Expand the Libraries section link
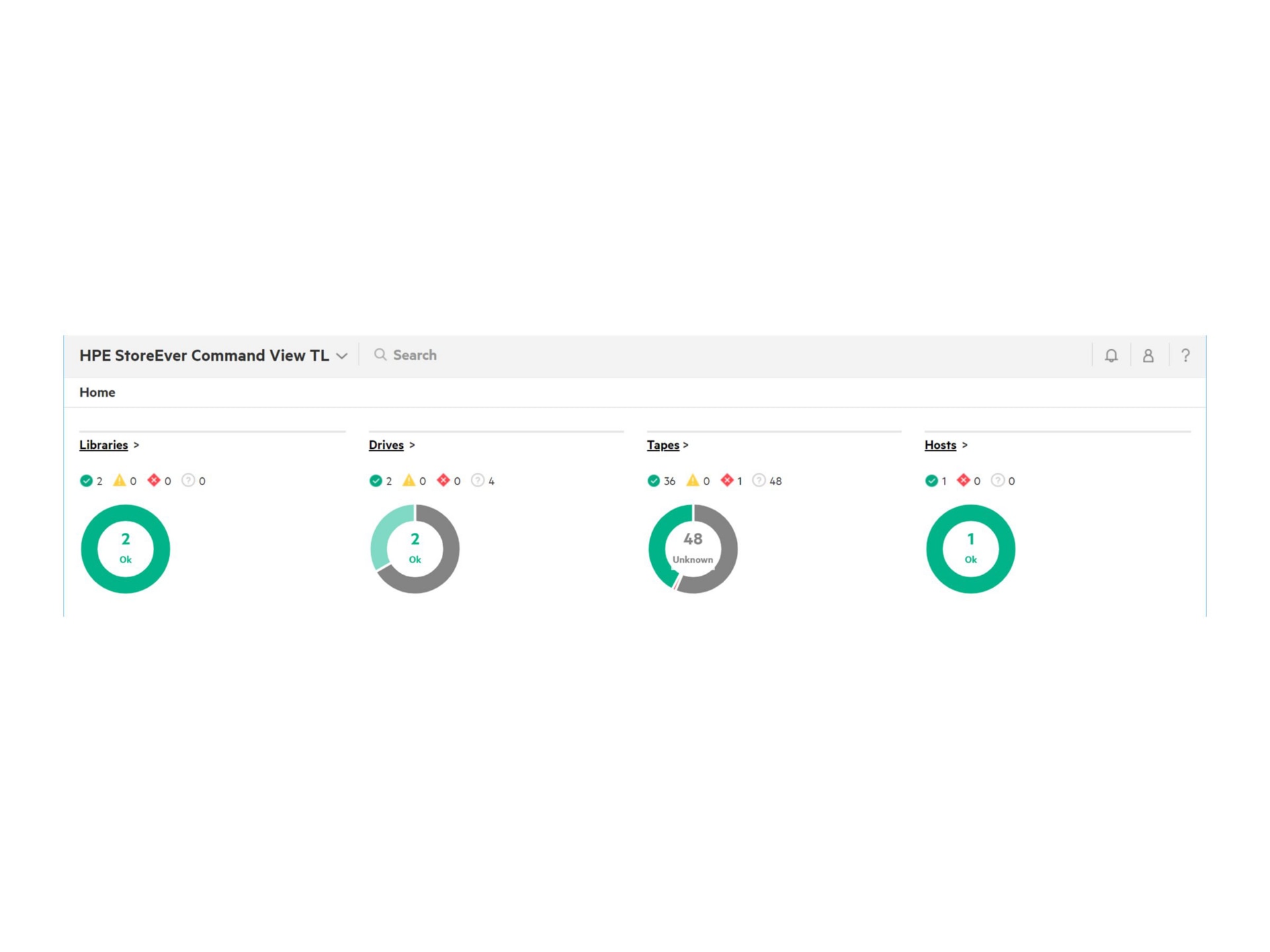The image size is (1270, 952). coord(104,445)
